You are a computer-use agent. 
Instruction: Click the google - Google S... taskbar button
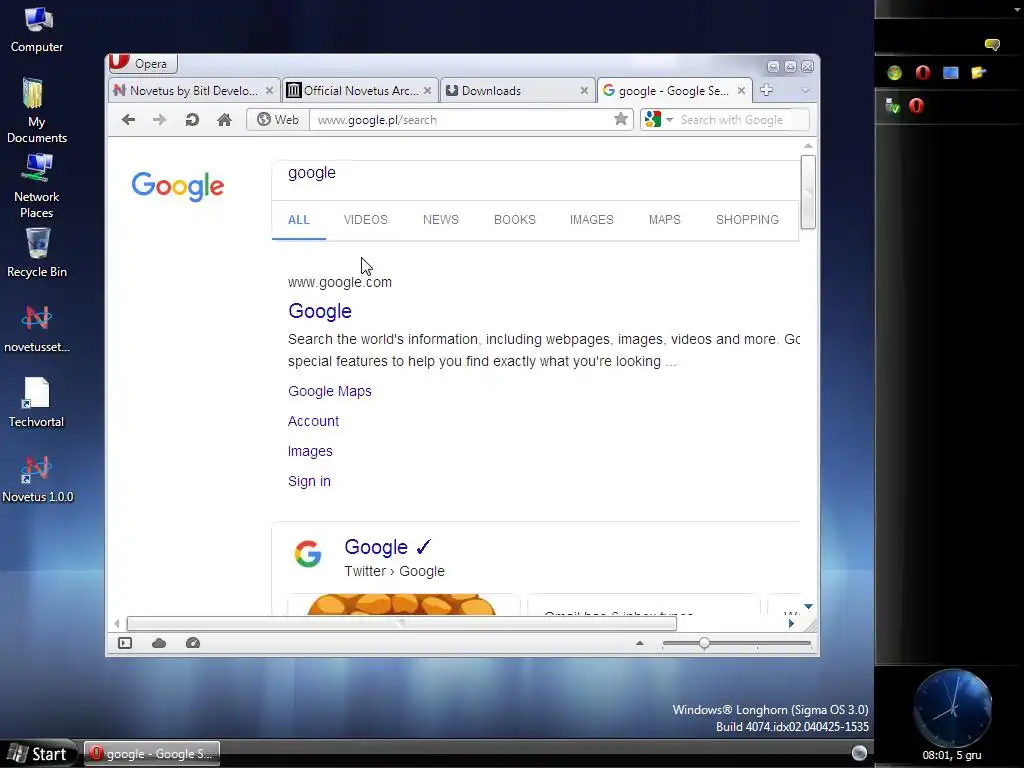(x=152, y=754)
